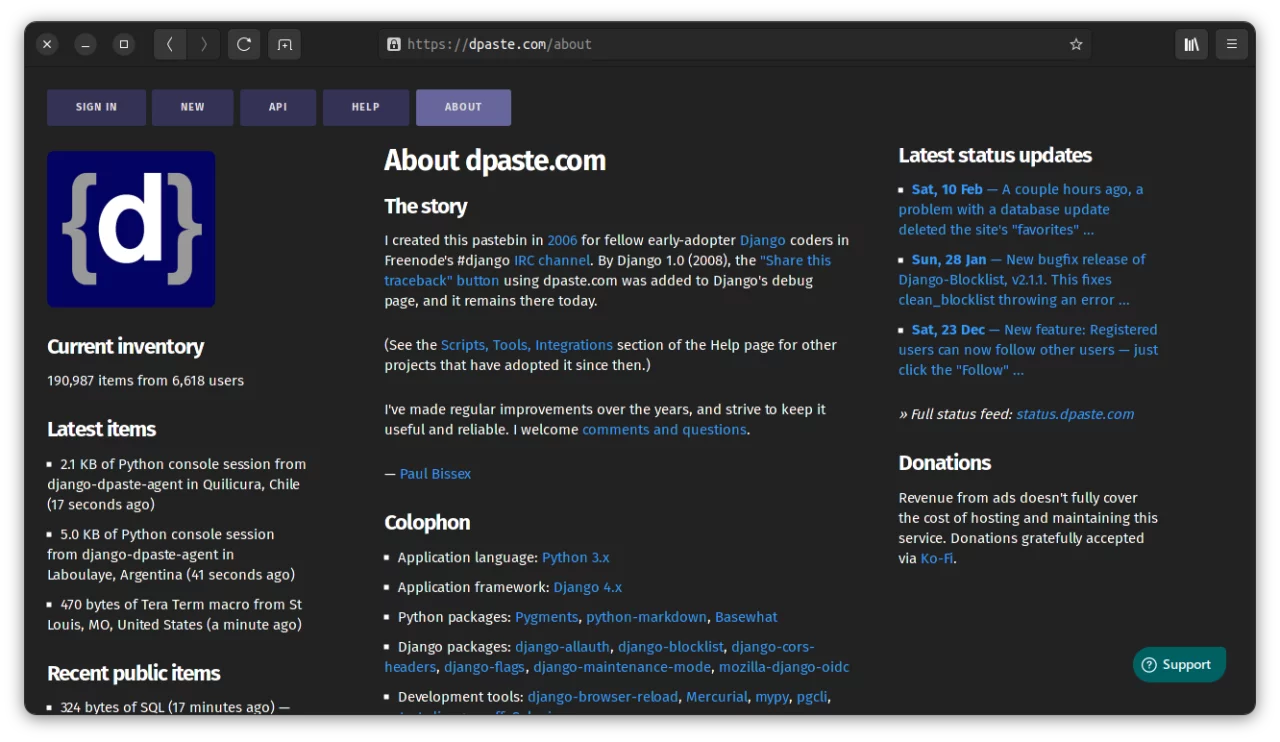The height and width of the screenshot is (742, 1280).
Task: Open the Sat, 10 Feb status update
Action: 947,189
